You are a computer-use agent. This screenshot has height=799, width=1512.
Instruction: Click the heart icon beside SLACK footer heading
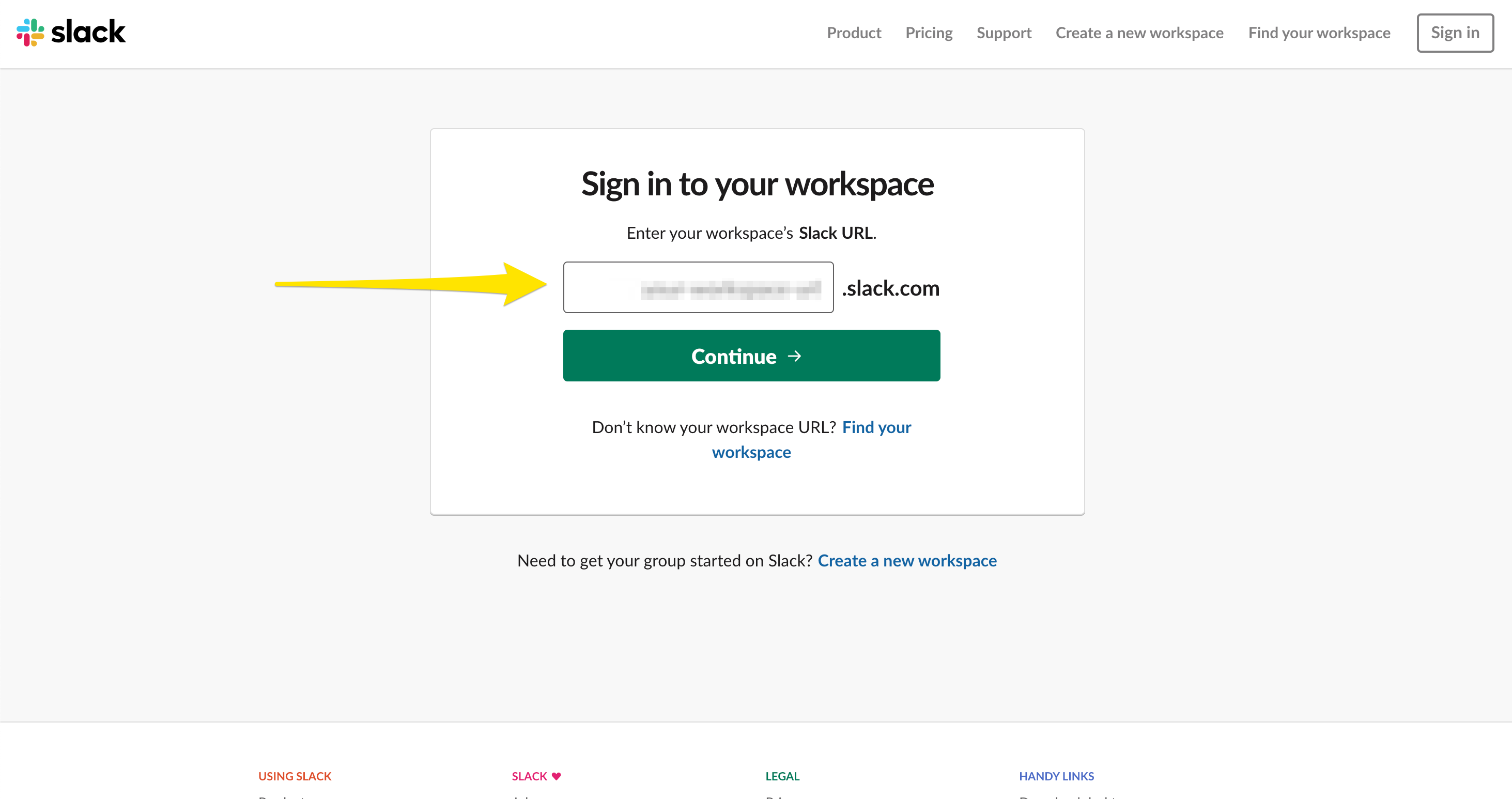[x=557, y=776]
